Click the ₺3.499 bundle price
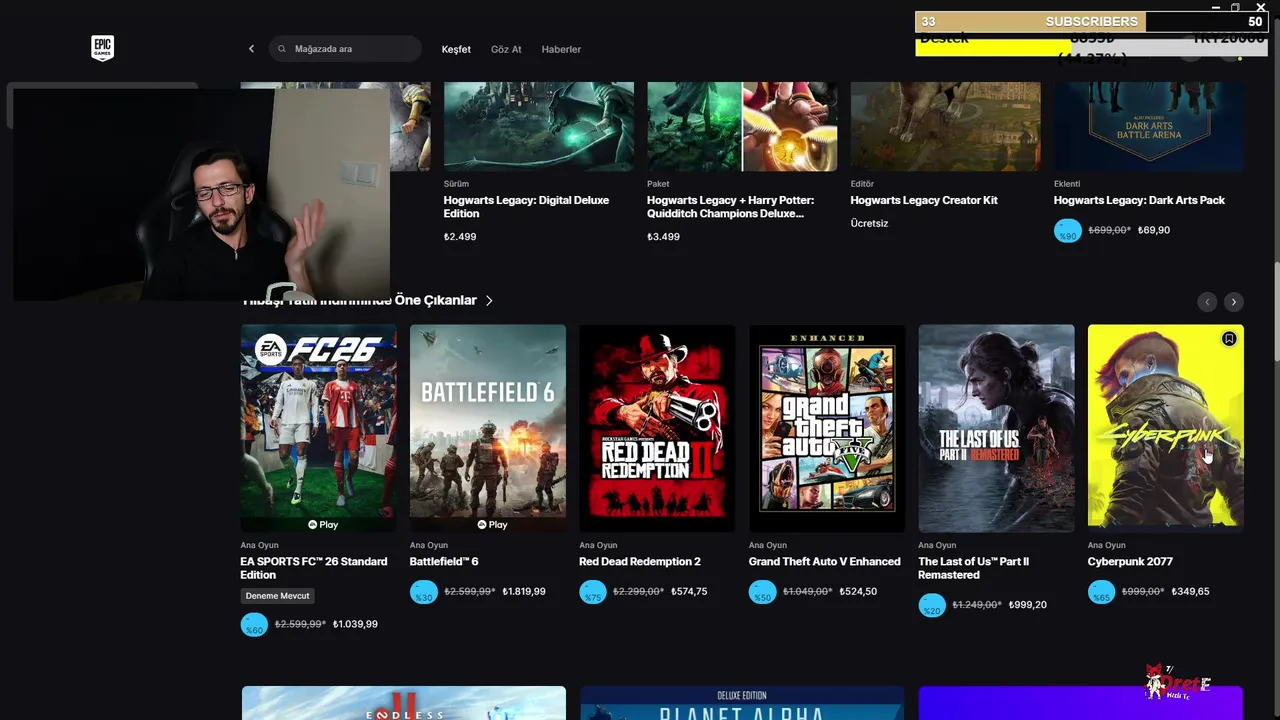This screenshot has height=720, width=1280. tap(663, 237)
